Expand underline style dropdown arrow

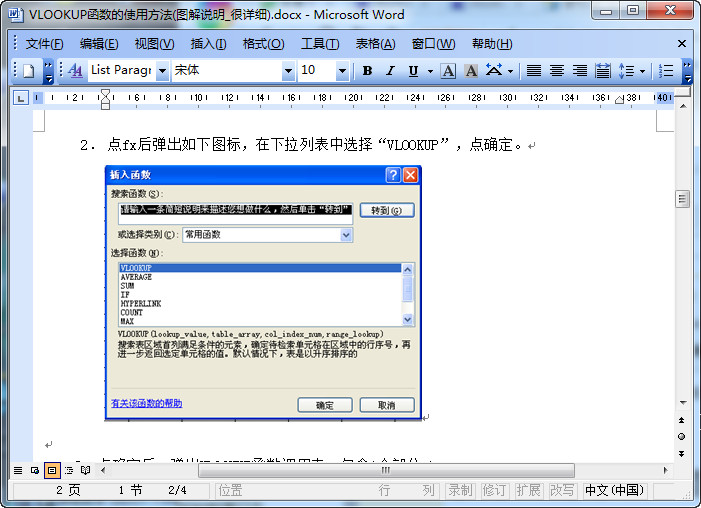click(430, 71)
